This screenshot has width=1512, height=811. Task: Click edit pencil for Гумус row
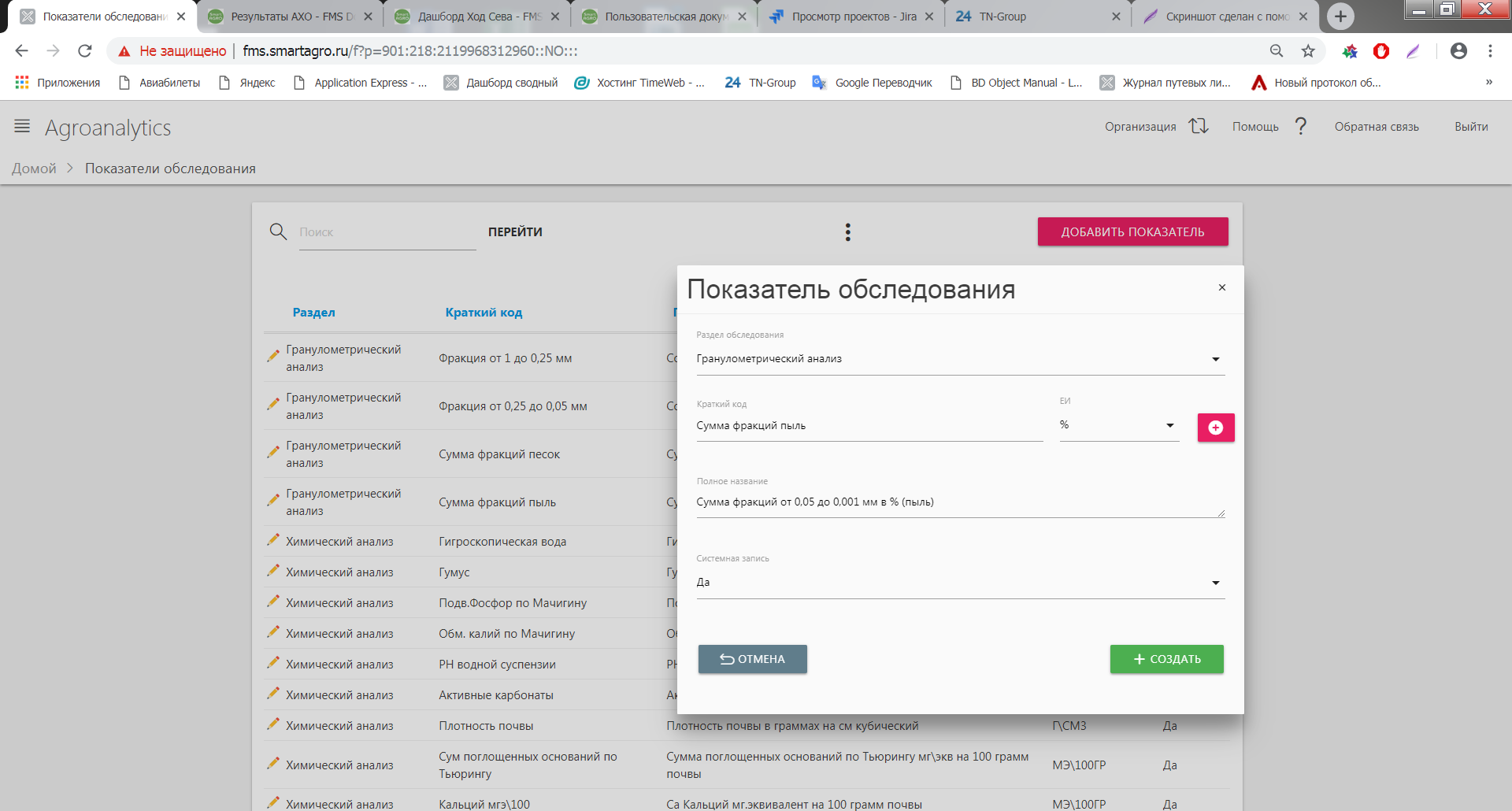click(x=273, y=571)
